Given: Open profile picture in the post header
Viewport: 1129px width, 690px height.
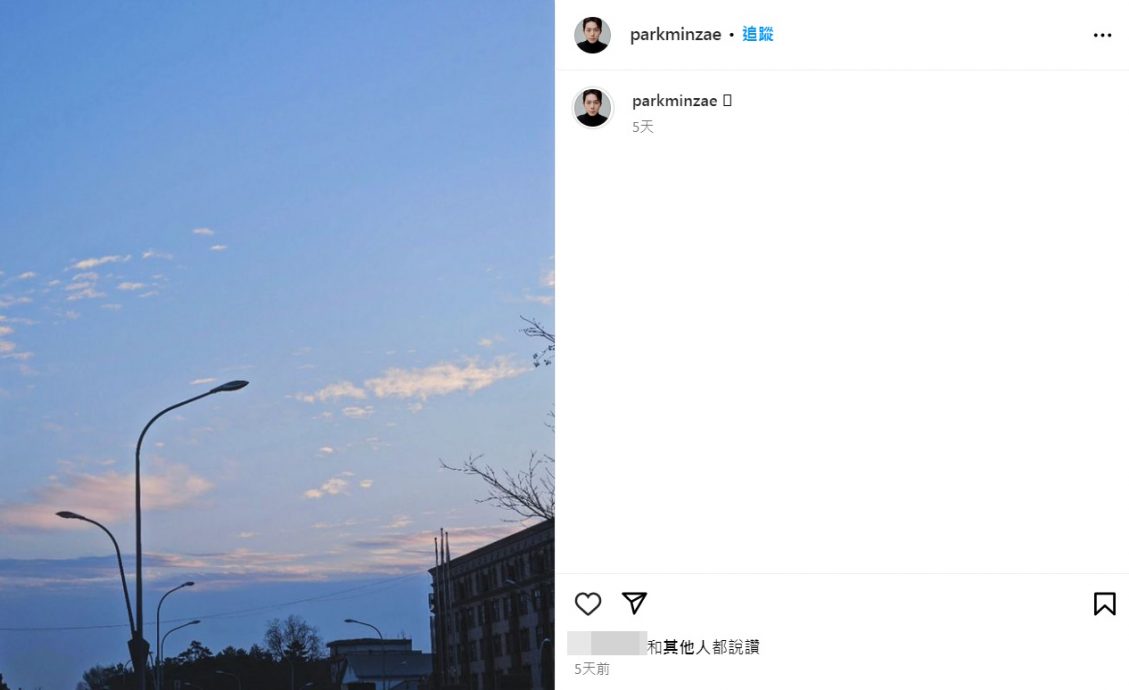Looking at the screenshot, I should [592, 35].
